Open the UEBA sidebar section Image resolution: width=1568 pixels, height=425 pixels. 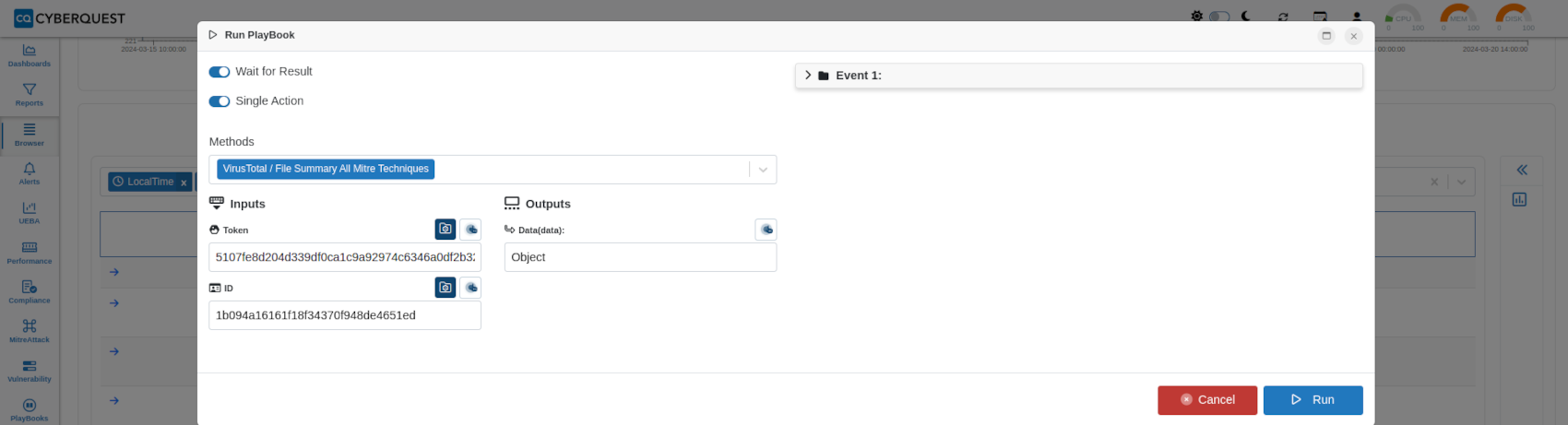click(30, 212)
